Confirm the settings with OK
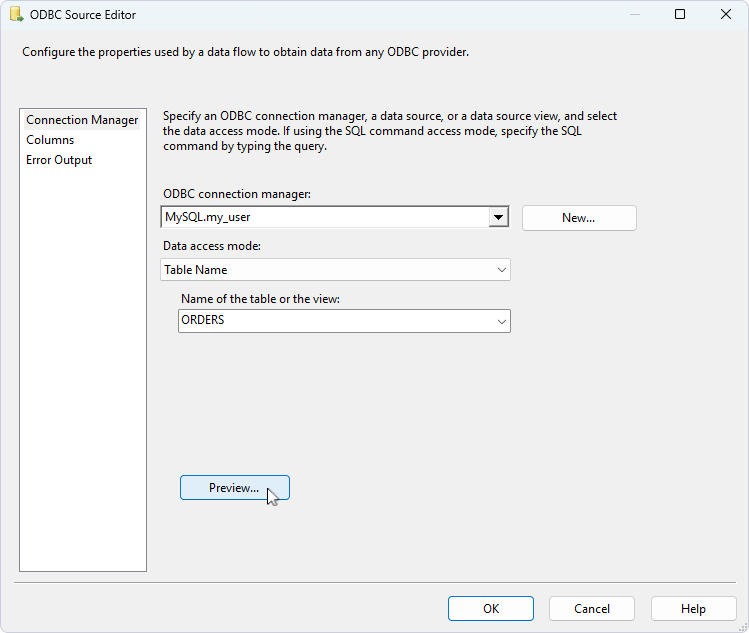This screenshot has width=749, height=633. coord(490,608)
